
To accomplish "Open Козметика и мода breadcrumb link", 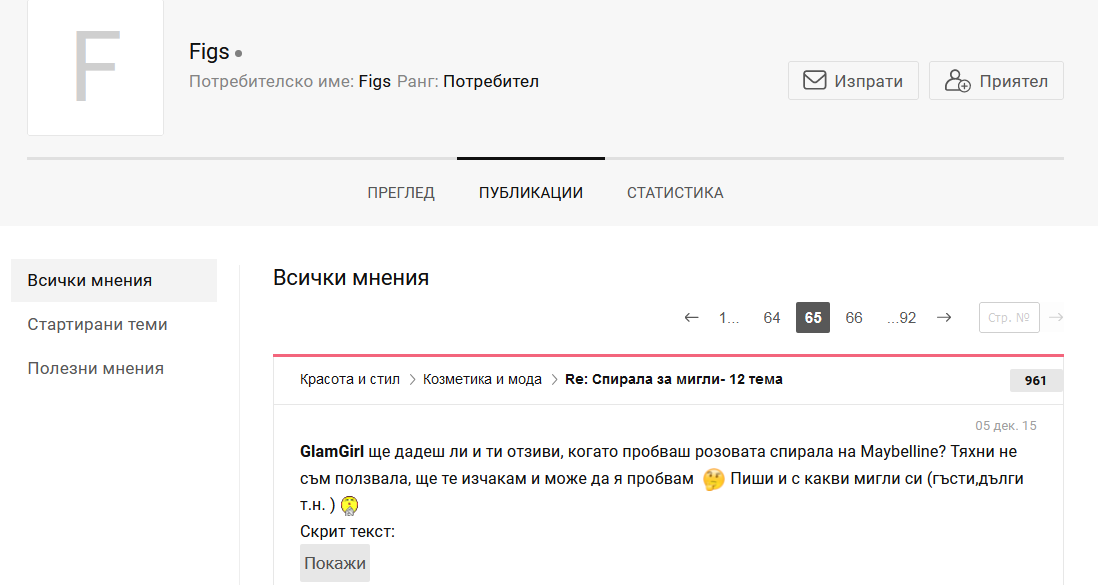I will point(482,380).
